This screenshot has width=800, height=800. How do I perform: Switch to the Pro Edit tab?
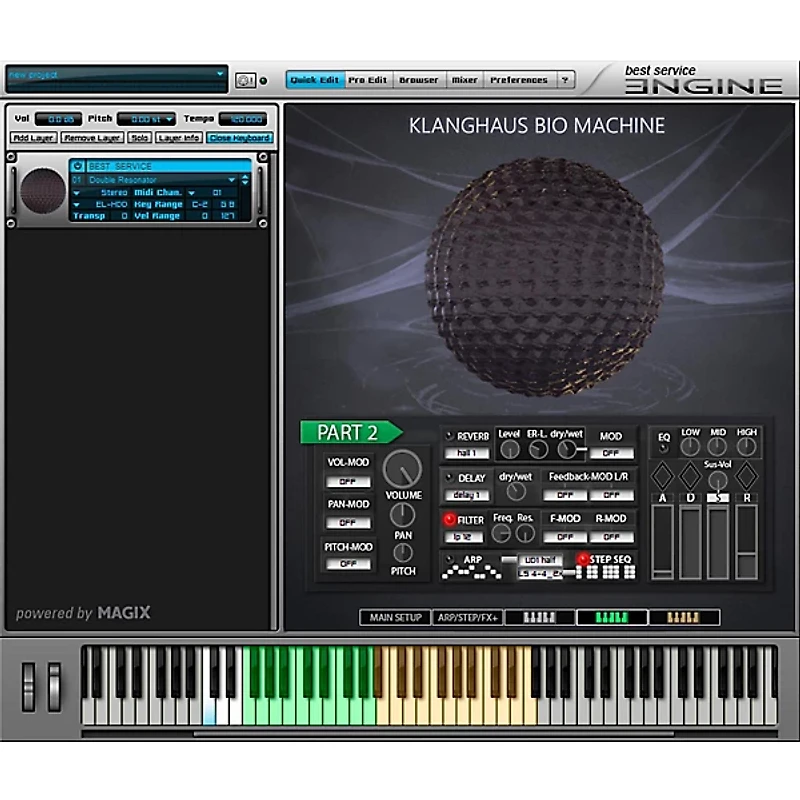[367, 80]
